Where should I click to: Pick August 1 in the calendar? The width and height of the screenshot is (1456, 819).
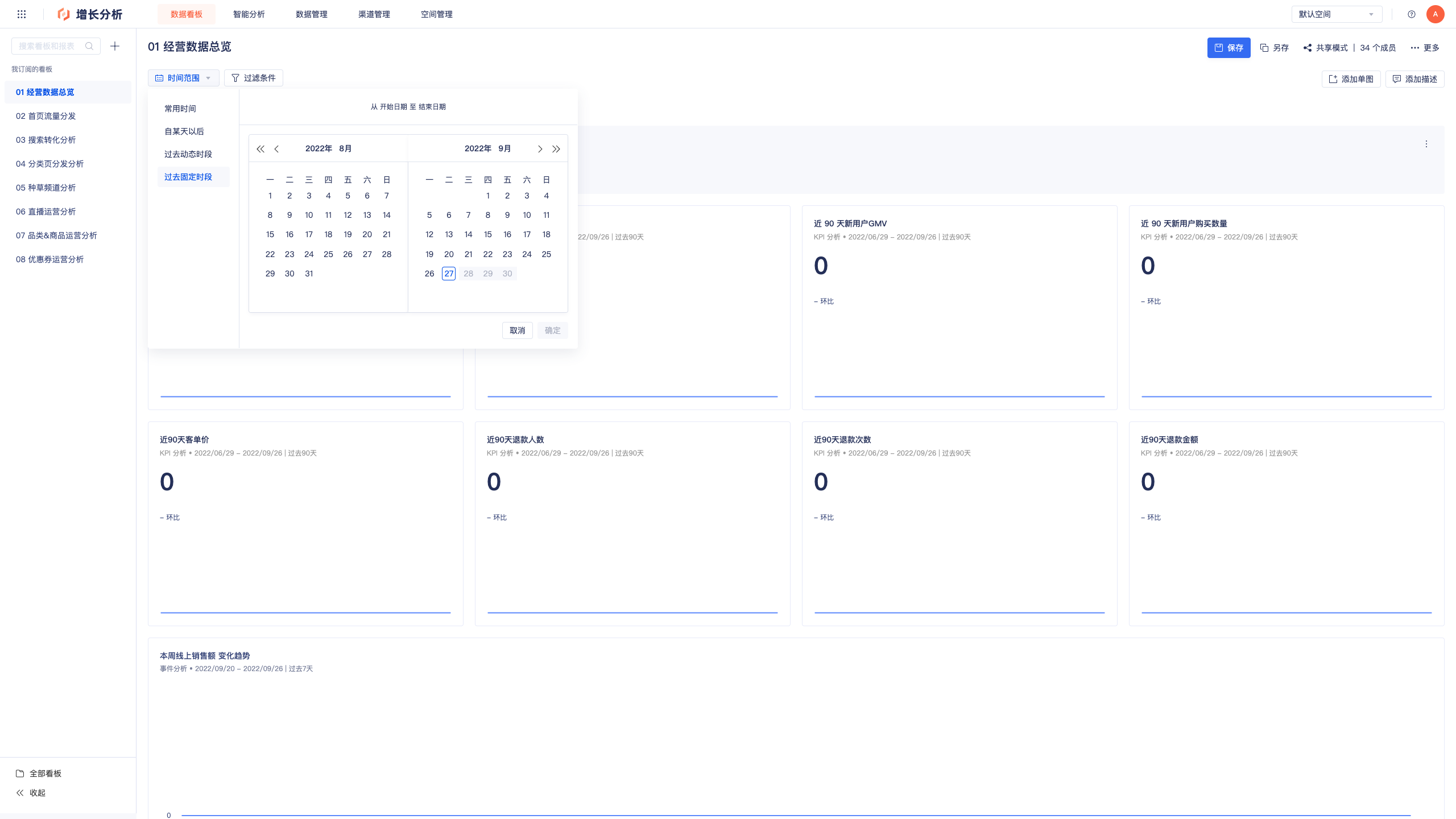[x=270, y=196]
